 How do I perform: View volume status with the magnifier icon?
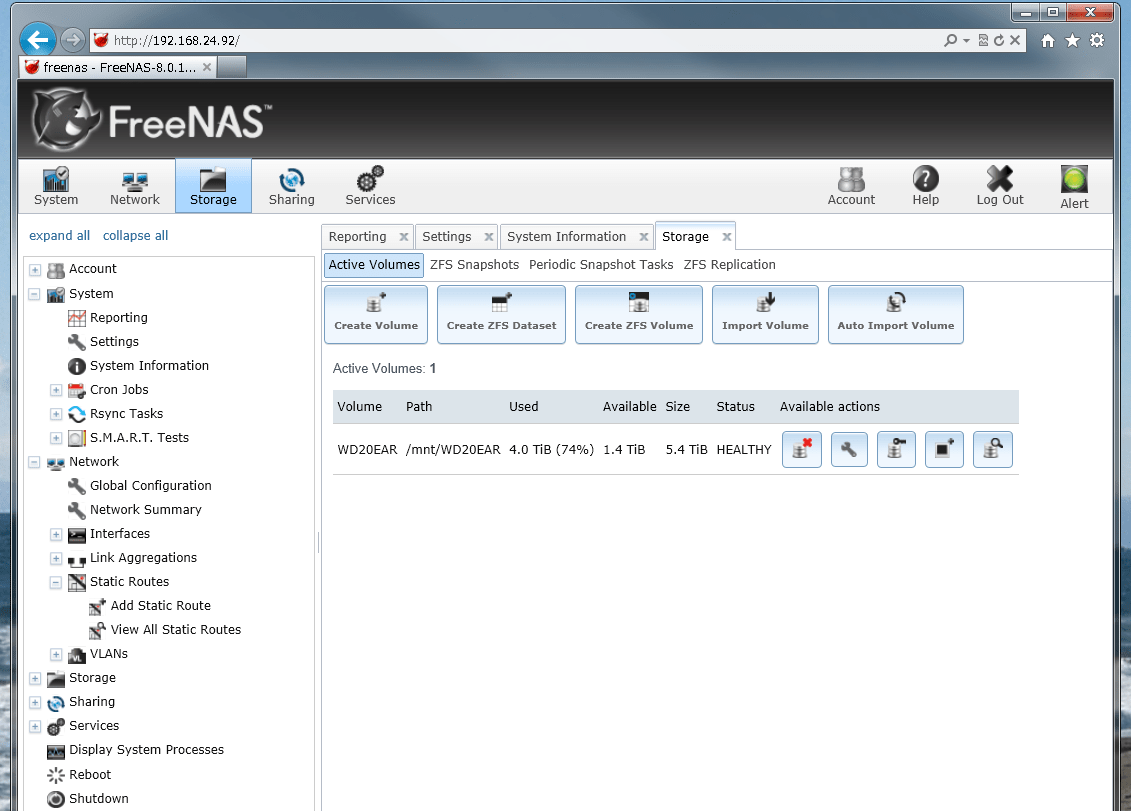993,449
